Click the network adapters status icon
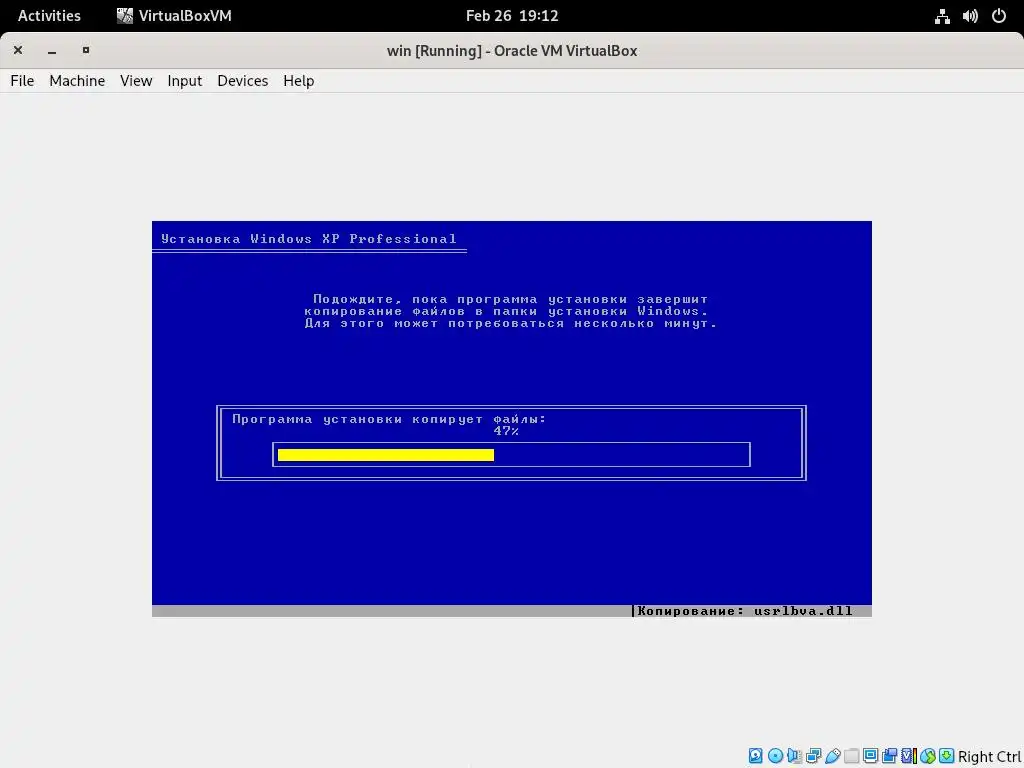 (x=814, y=756)
